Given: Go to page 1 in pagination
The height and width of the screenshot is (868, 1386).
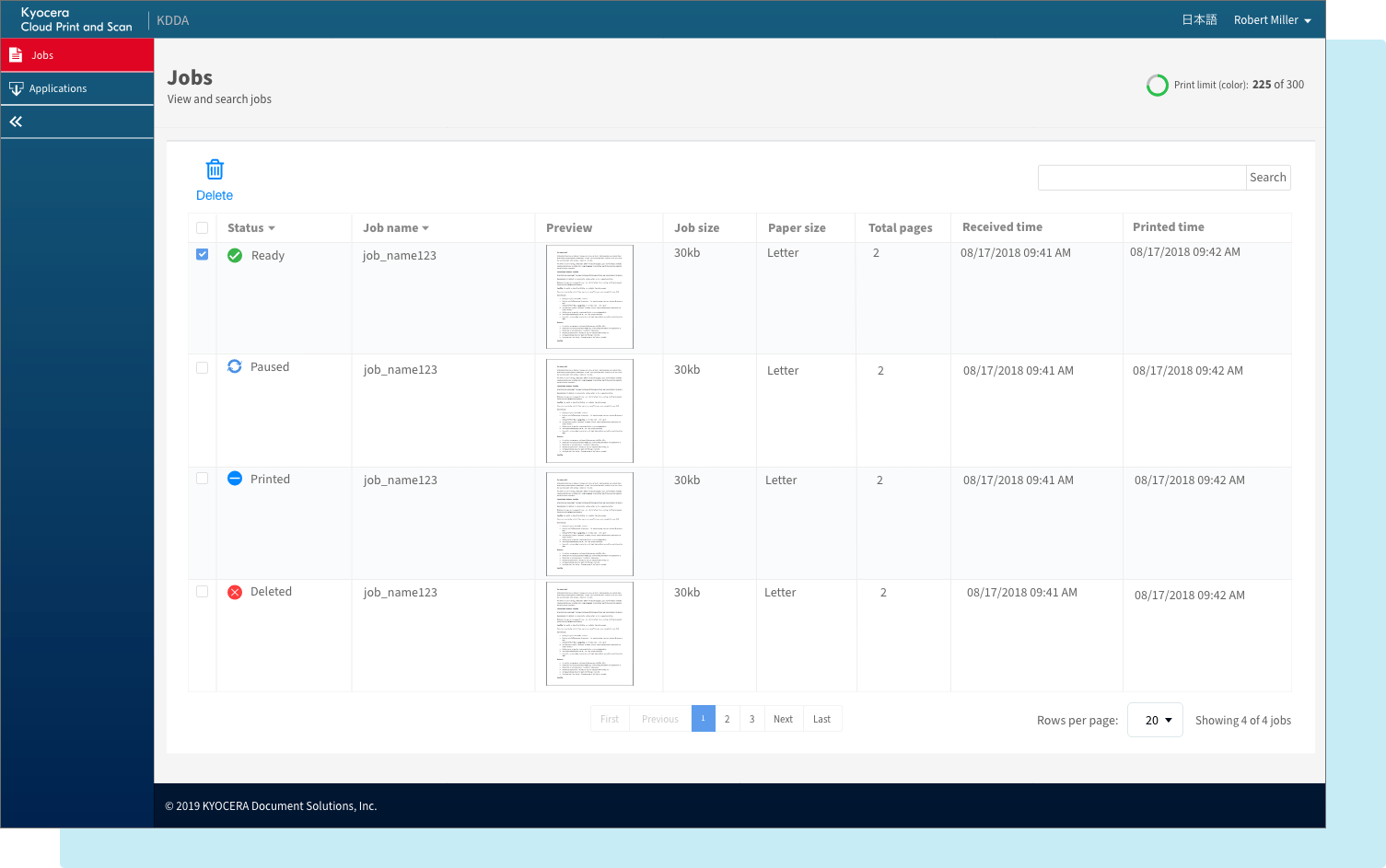Looking at the screenshot, I should coord(704,719).
